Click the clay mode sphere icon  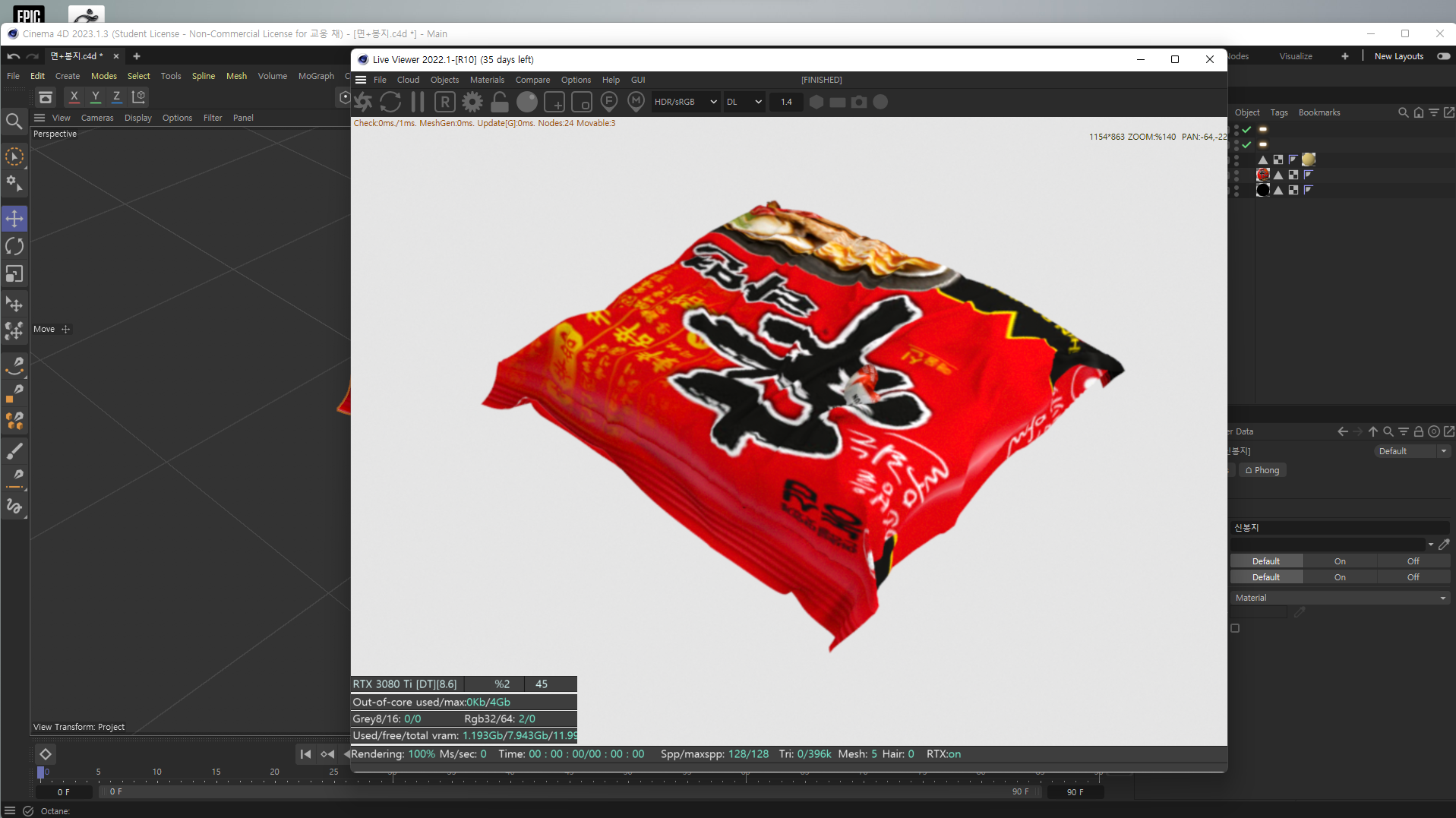coord(527,102)
